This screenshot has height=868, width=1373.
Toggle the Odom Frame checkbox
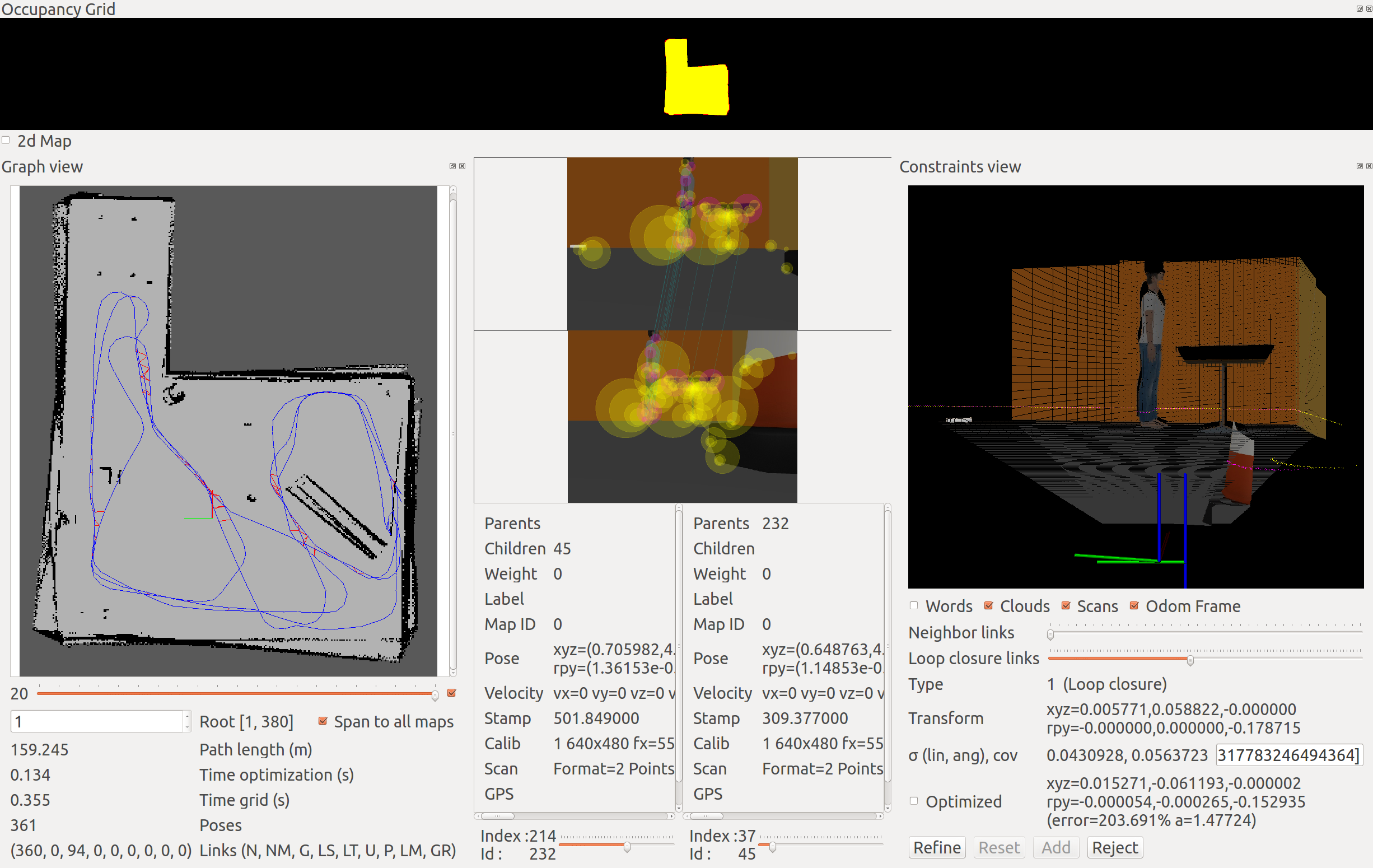click(1134, 606)
